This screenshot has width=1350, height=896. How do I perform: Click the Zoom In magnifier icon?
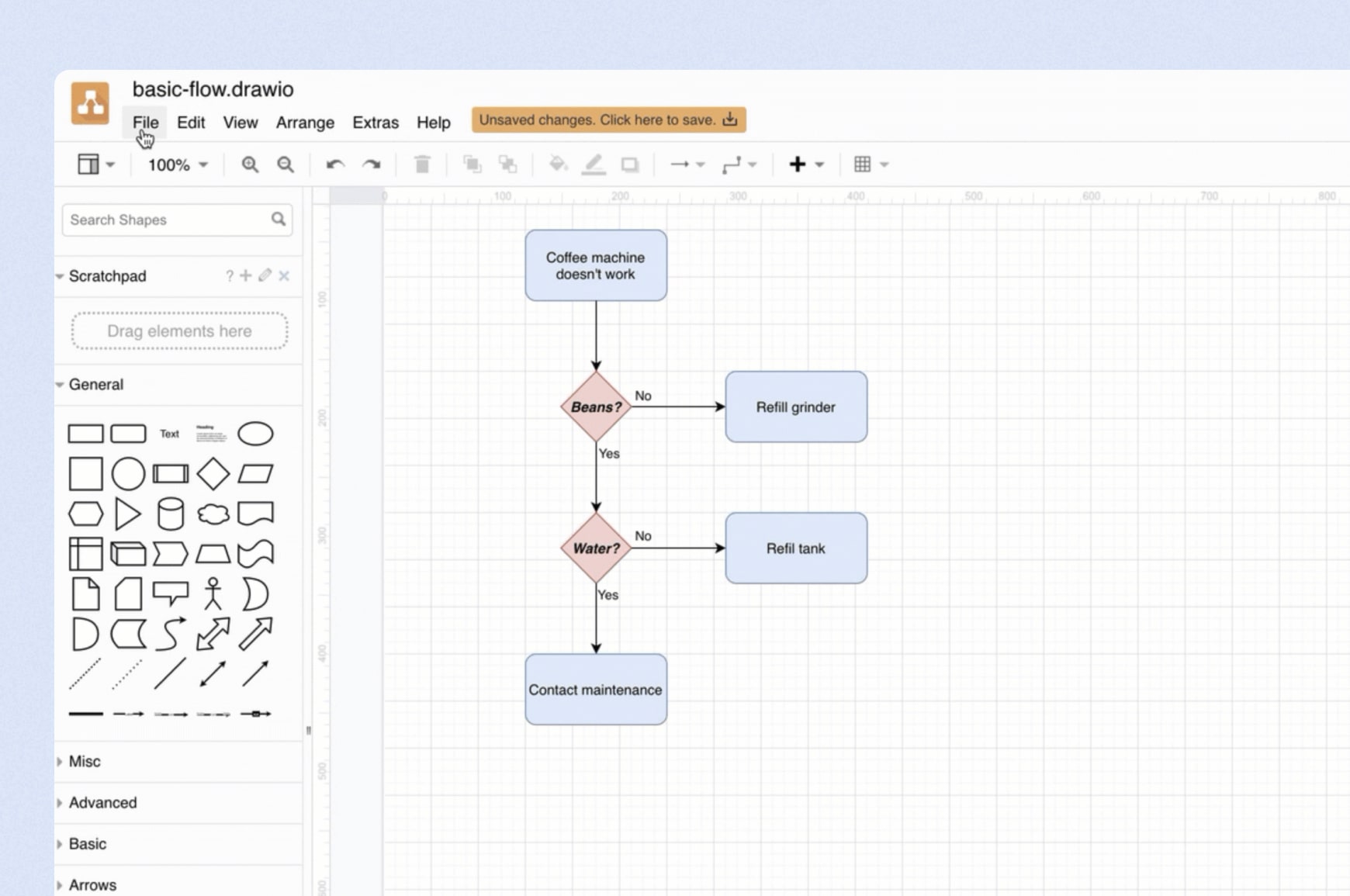(x=249, y=164)
